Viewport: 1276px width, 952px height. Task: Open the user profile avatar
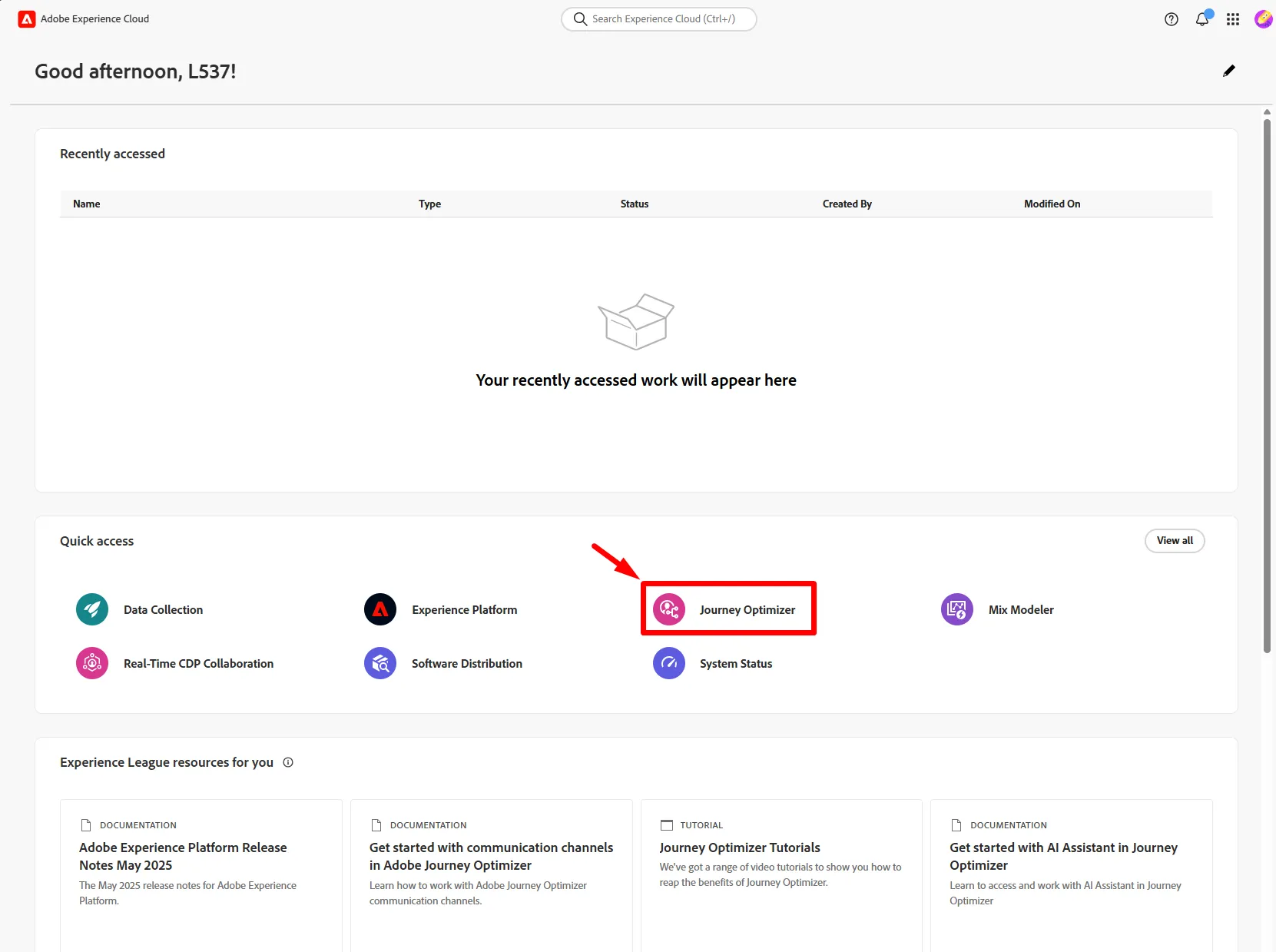[x=1264, y=19]
